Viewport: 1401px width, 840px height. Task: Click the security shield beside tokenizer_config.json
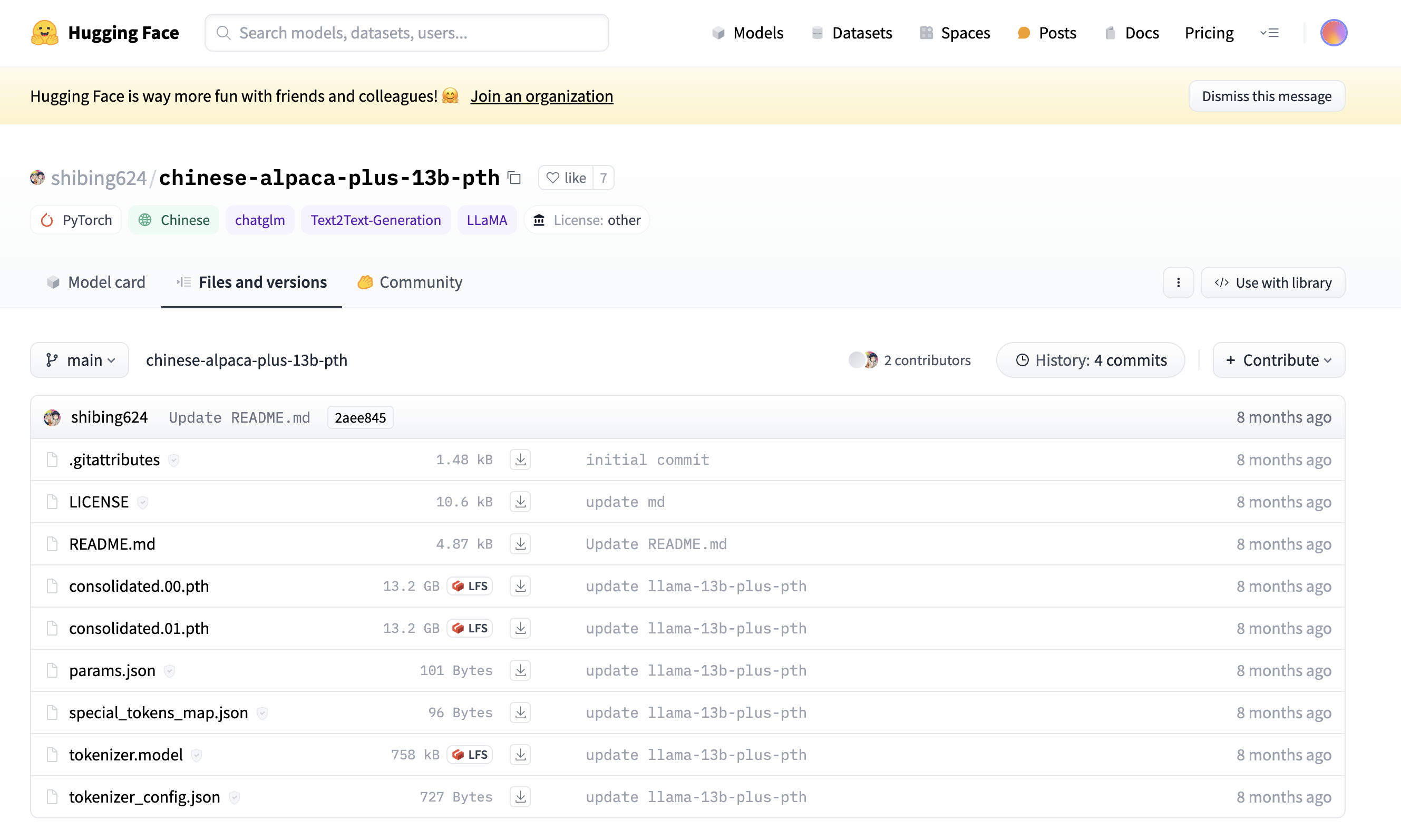click(x=235, y=797)
